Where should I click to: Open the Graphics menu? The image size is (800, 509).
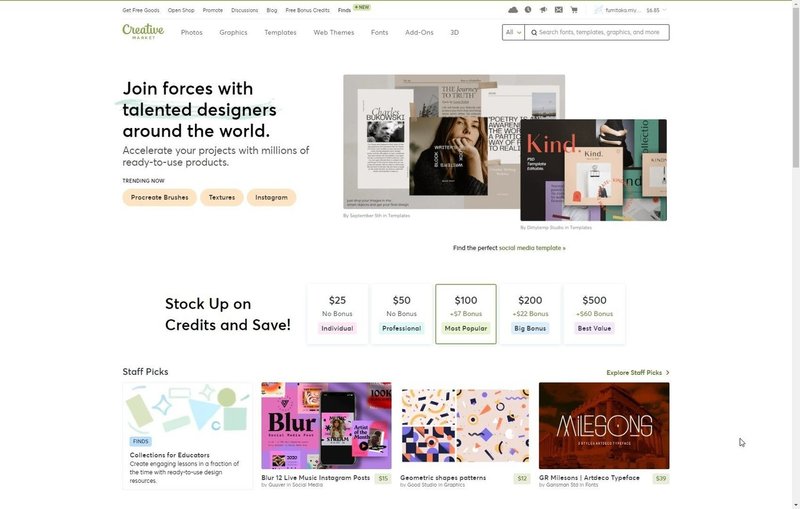point(233,32)
